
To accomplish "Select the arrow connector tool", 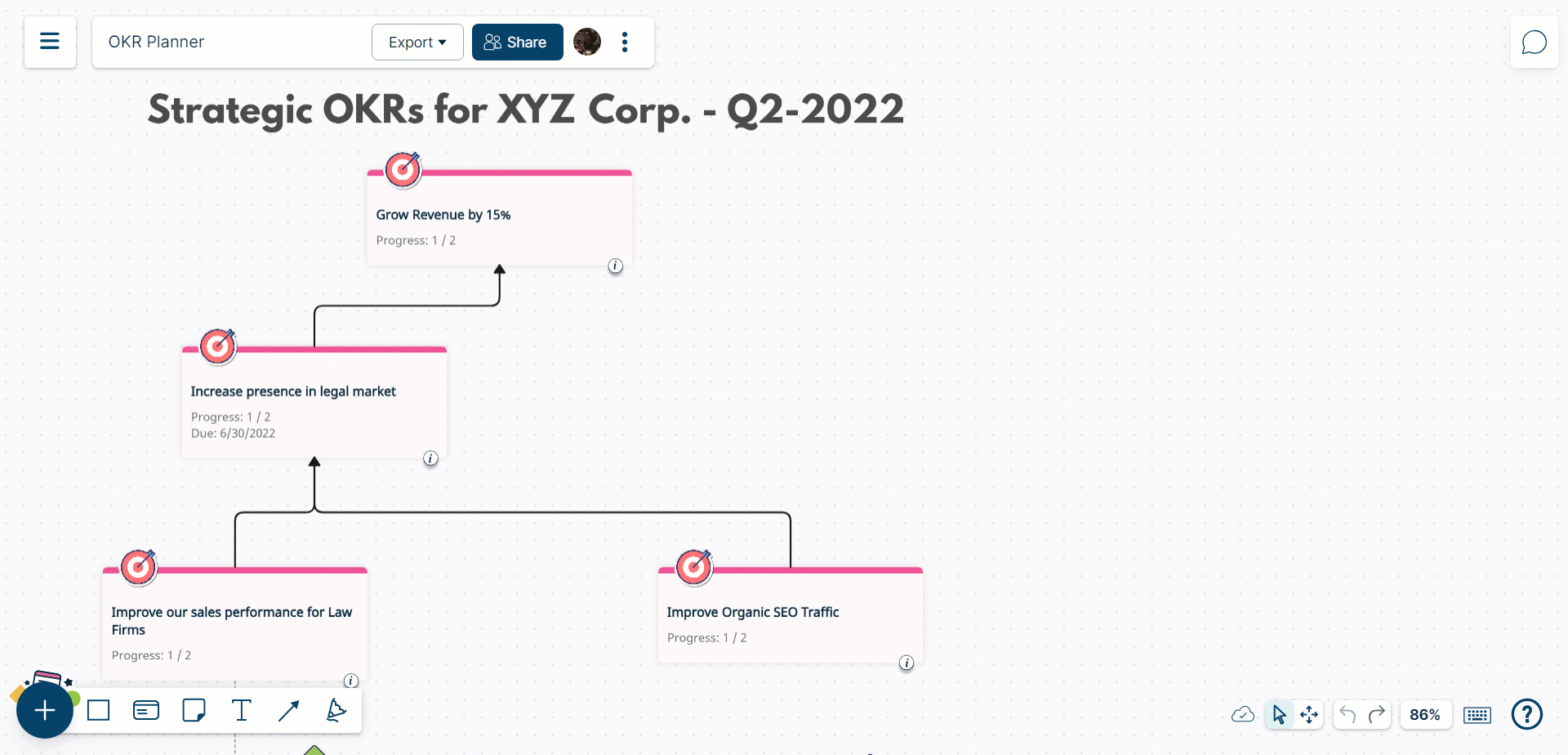I will pyautogui.click(x=289, y=711).
